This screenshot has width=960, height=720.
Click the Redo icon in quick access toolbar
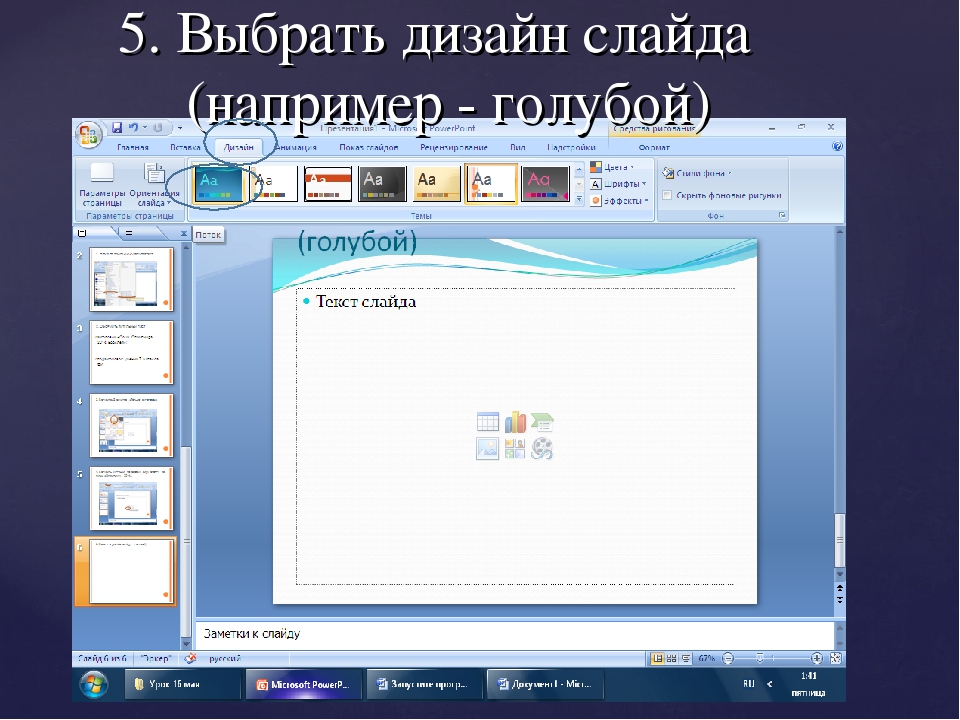[x=158, y=128]
